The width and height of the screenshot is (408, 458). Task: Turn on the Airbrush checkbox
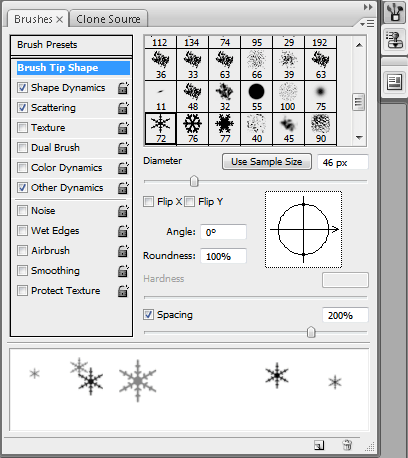point(22,251)
